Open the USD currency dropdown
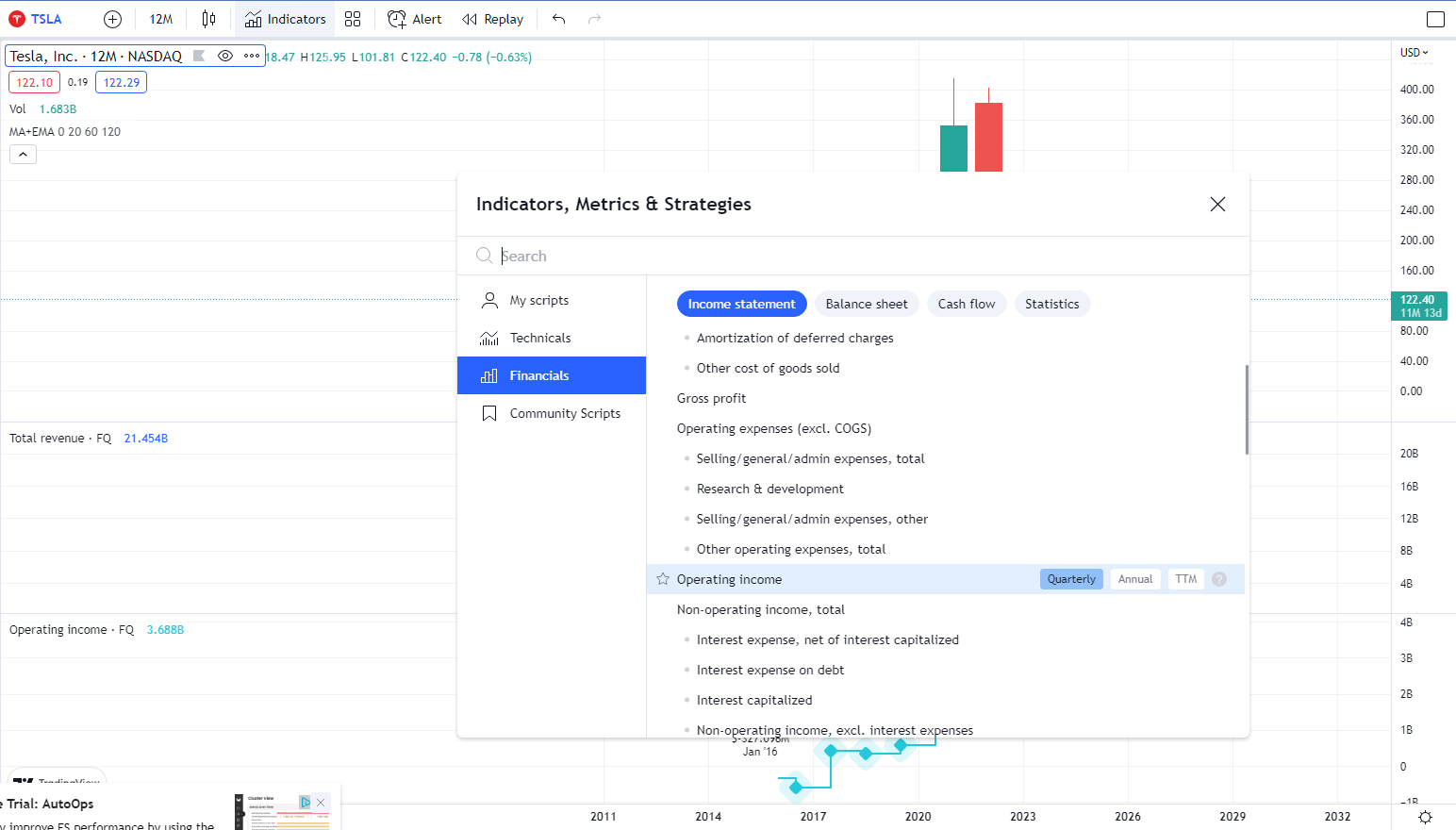The width and height of the screenshot is (1456, 830). pyautogui.click(x=1414, y=53)
